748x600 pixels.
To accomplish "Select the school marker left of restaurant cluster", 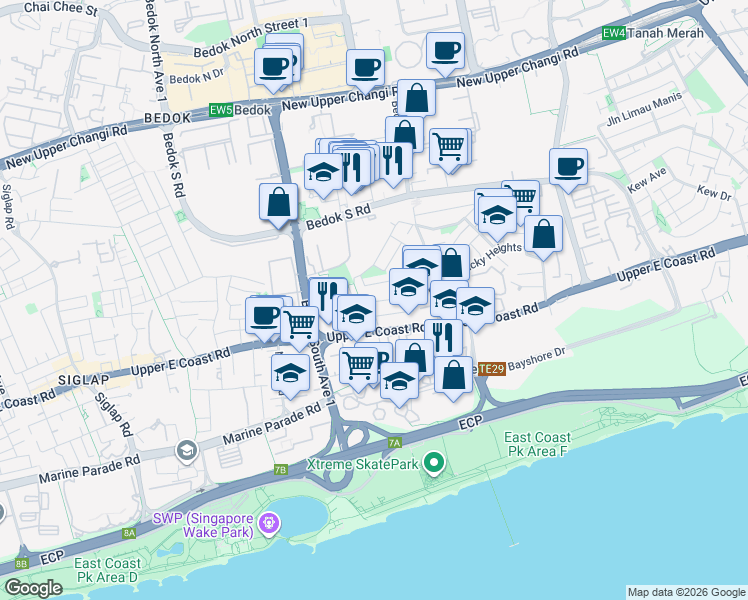I will click(323, 175).
